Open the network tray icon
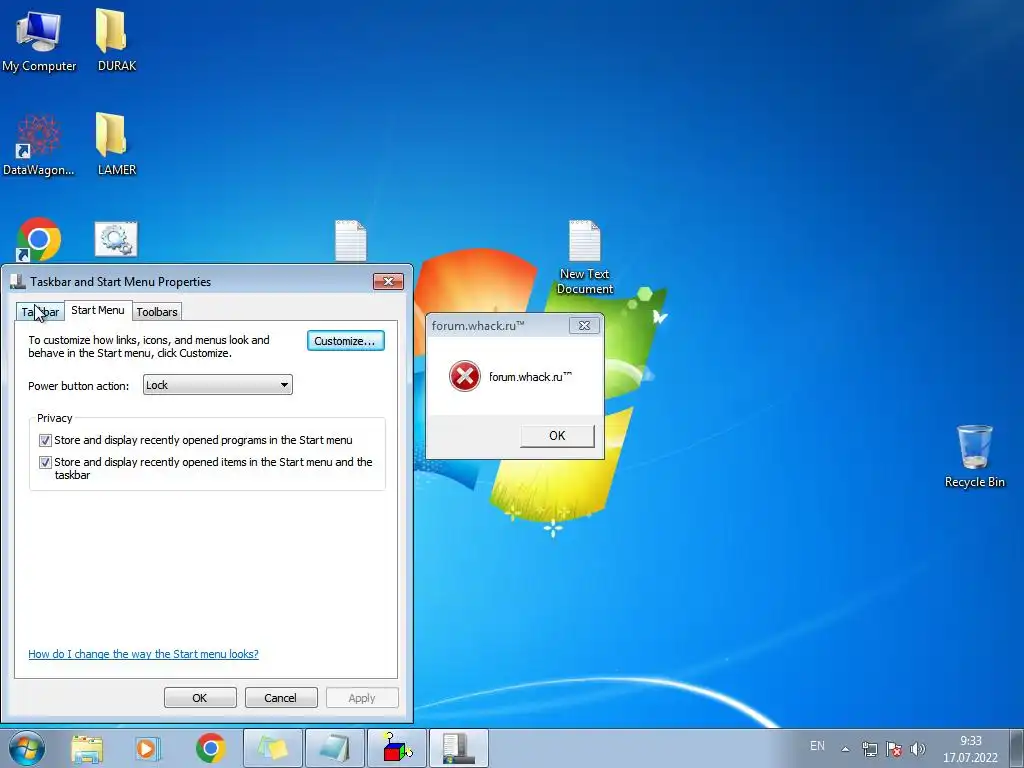This screenshot has width=1024, height=768. coord(869,749)
